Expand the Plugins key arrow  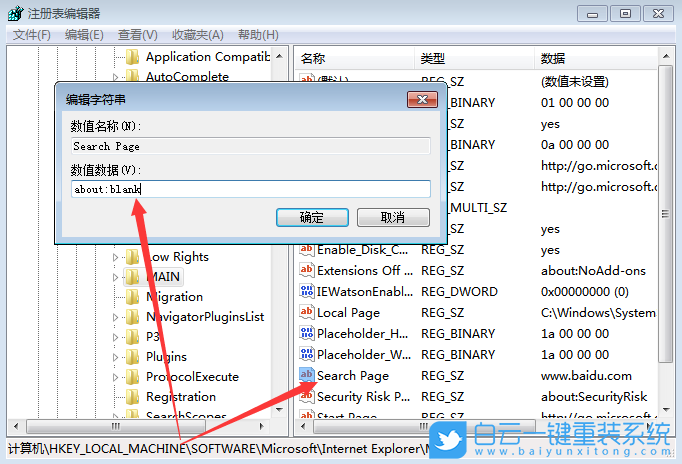click(115, 357)
